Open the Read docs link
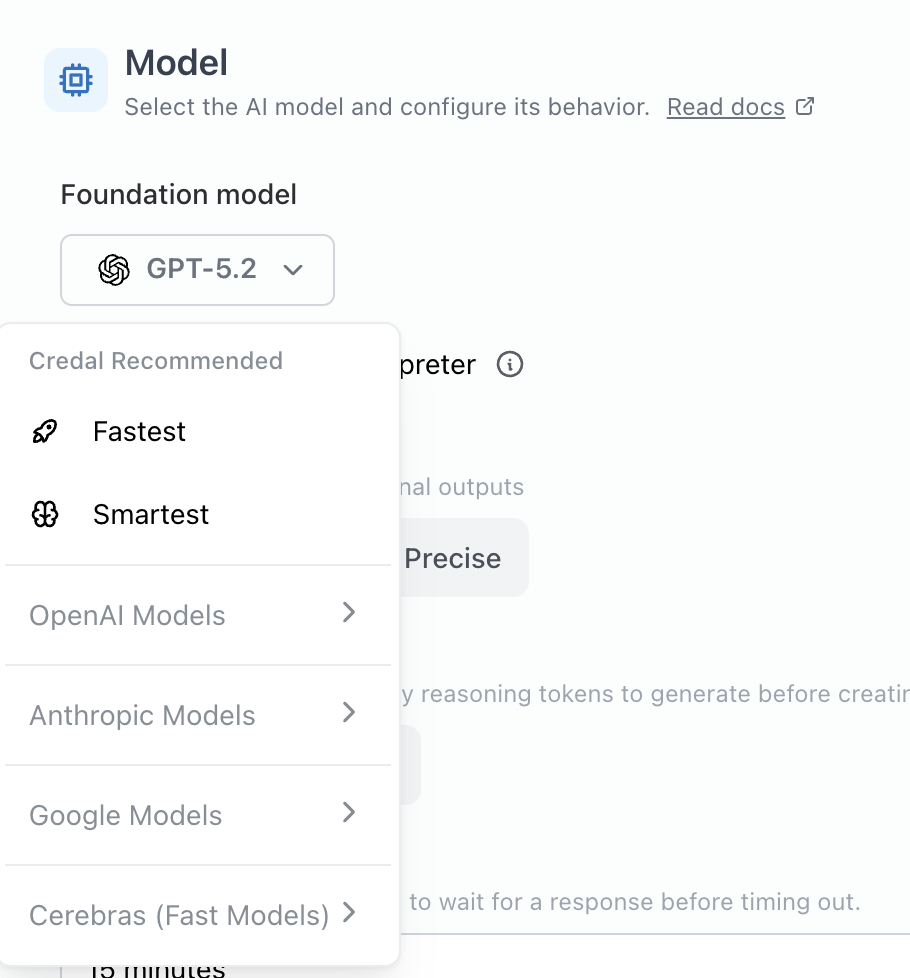 pyautogui.click(x=725, y=106)
